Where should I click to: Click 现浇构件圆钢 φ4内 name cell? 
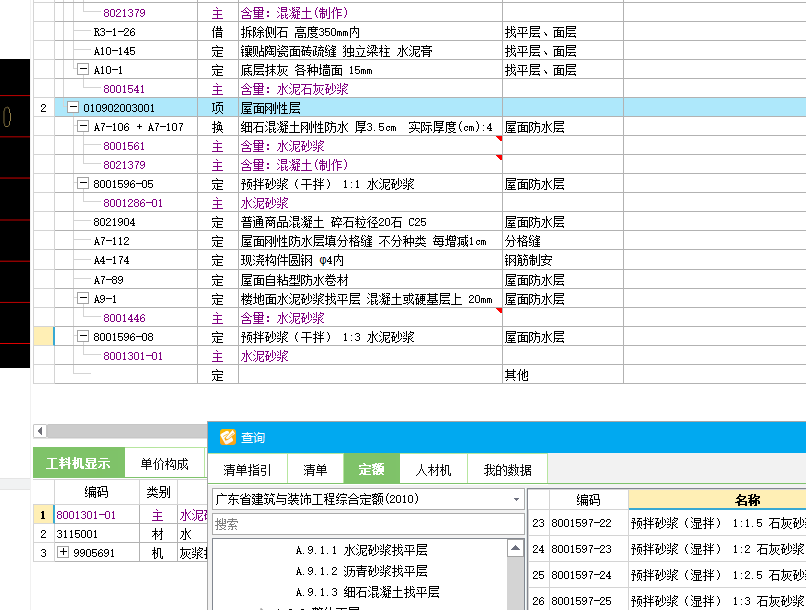tap(370, 260)
